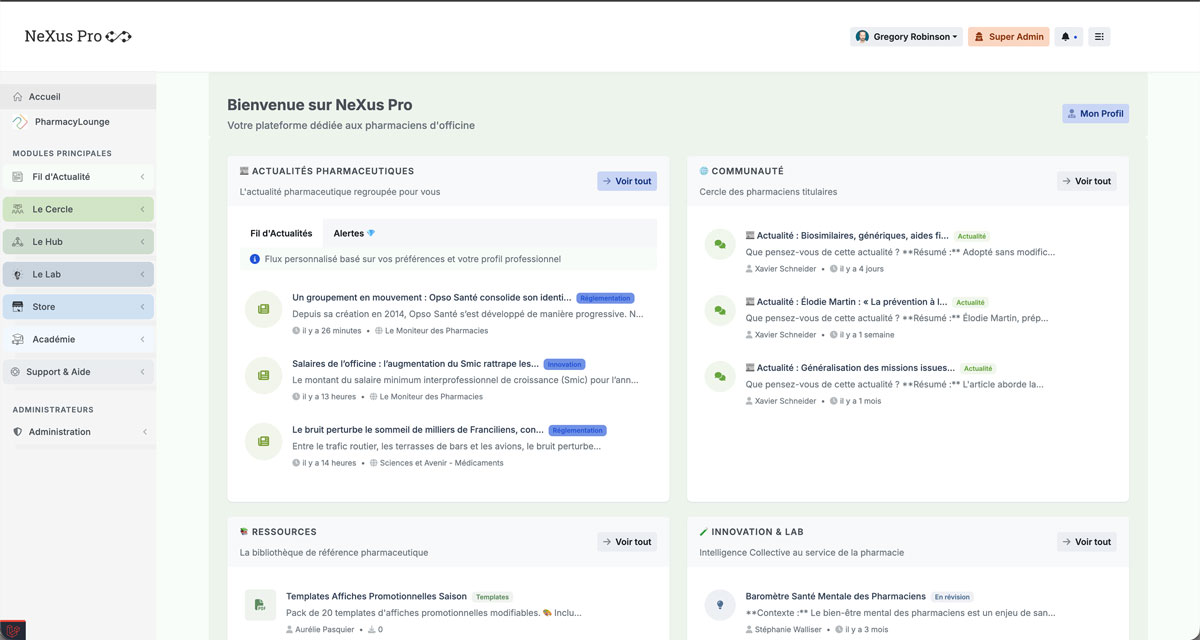Click the list menu icon top right
The height and width of the screenshot is (640, 1200).
coord(1097,36)
